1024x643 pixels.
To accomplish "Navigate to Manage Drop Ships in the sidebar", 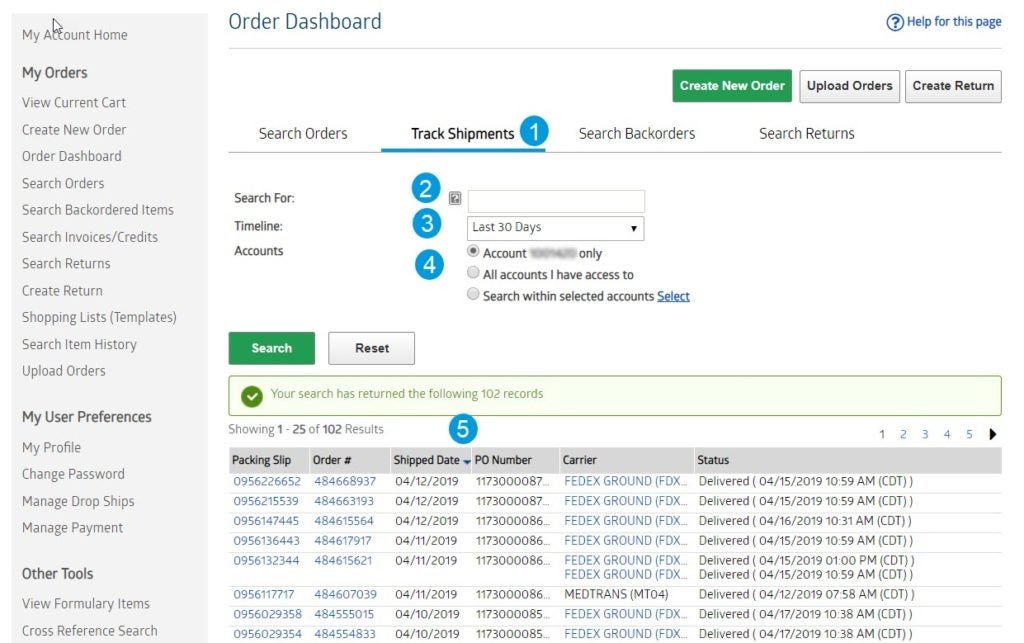I will tap(78, 500).
